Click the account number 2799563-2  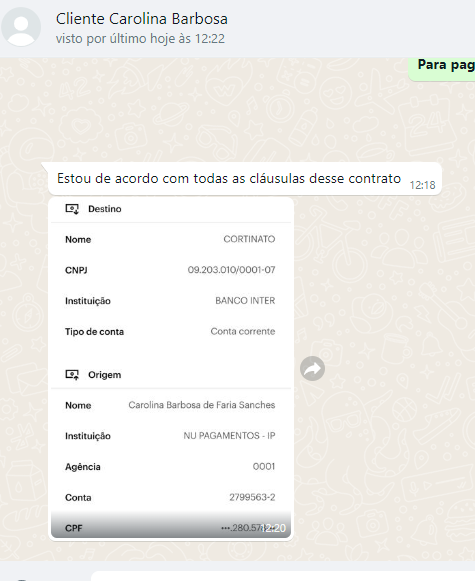pyautogui.click(x=252, y=497)
